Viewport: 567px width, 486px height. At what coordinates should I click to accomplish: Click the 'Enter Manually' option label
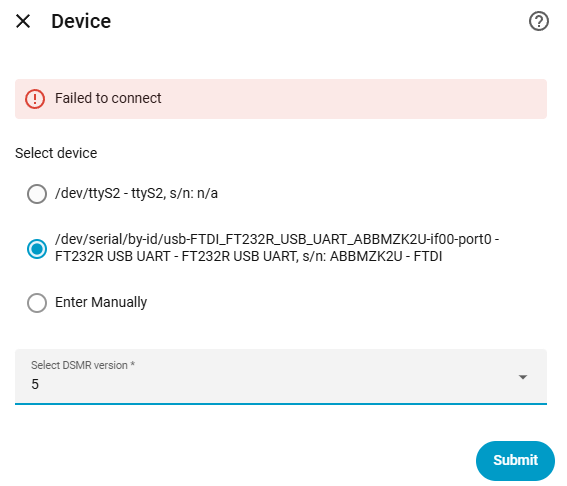point(101,302)
